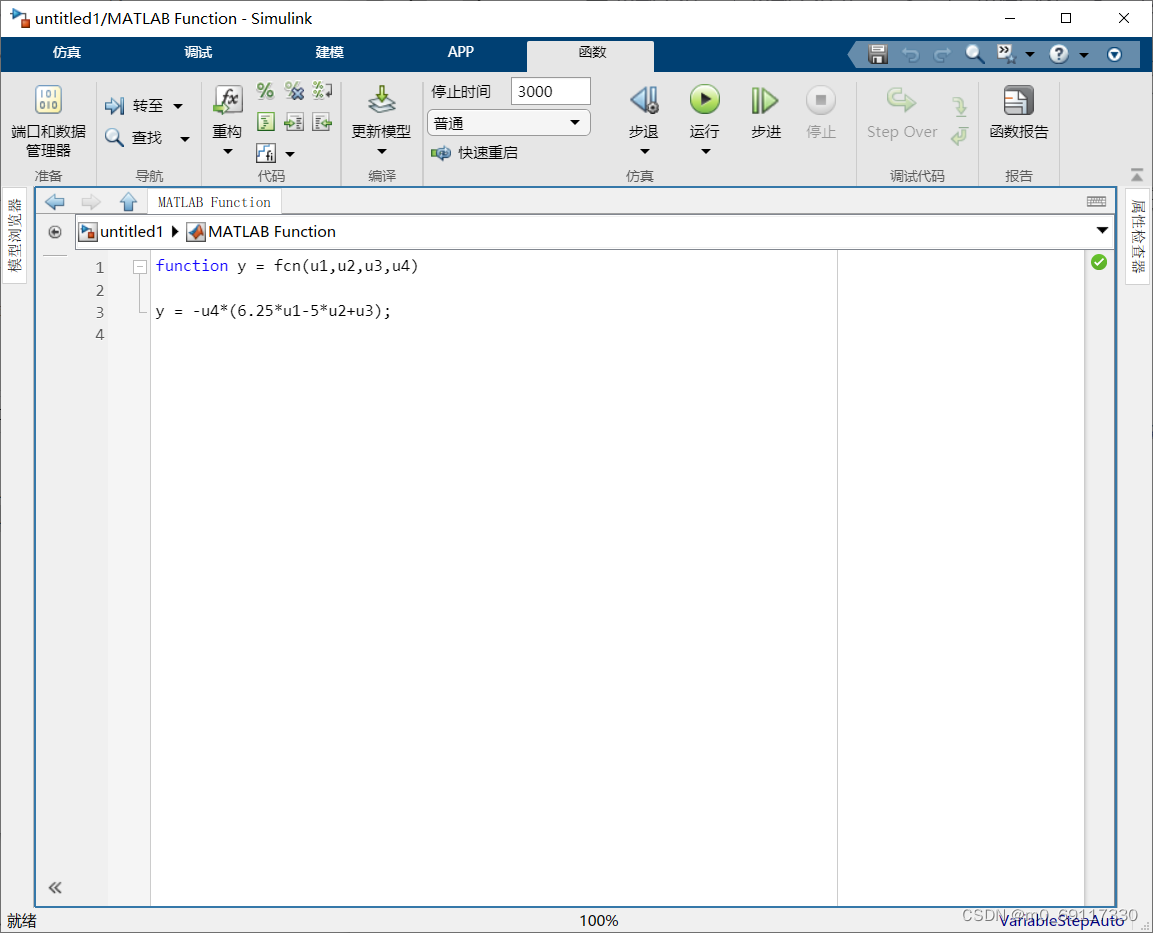Click the Step Over debug icon
This screenshot has width=1153, height=933.
[902, 100]
